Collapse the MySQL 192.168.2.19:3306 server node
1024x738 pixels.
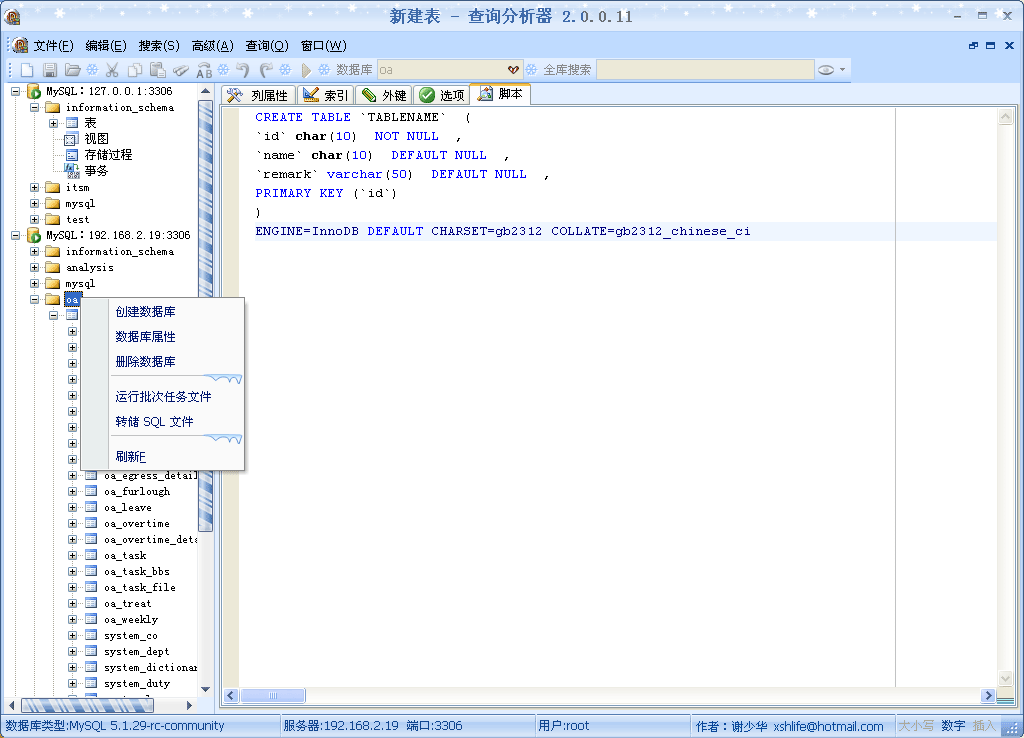click(x=16, y=235)
